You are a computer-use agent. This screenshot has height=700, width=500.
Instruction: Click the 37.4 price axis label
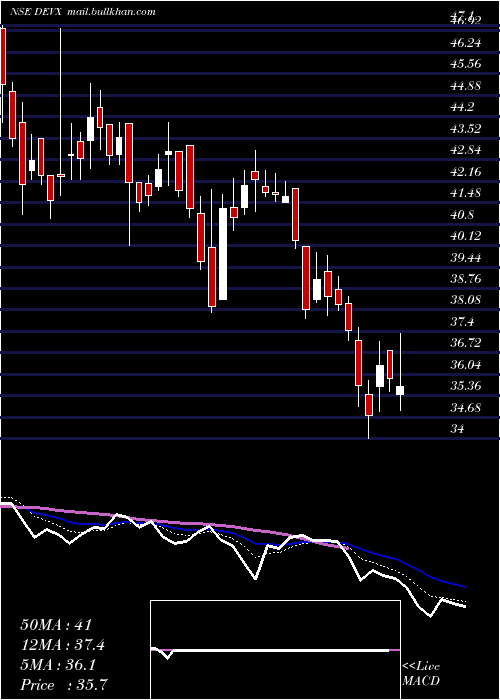[460, 322]
